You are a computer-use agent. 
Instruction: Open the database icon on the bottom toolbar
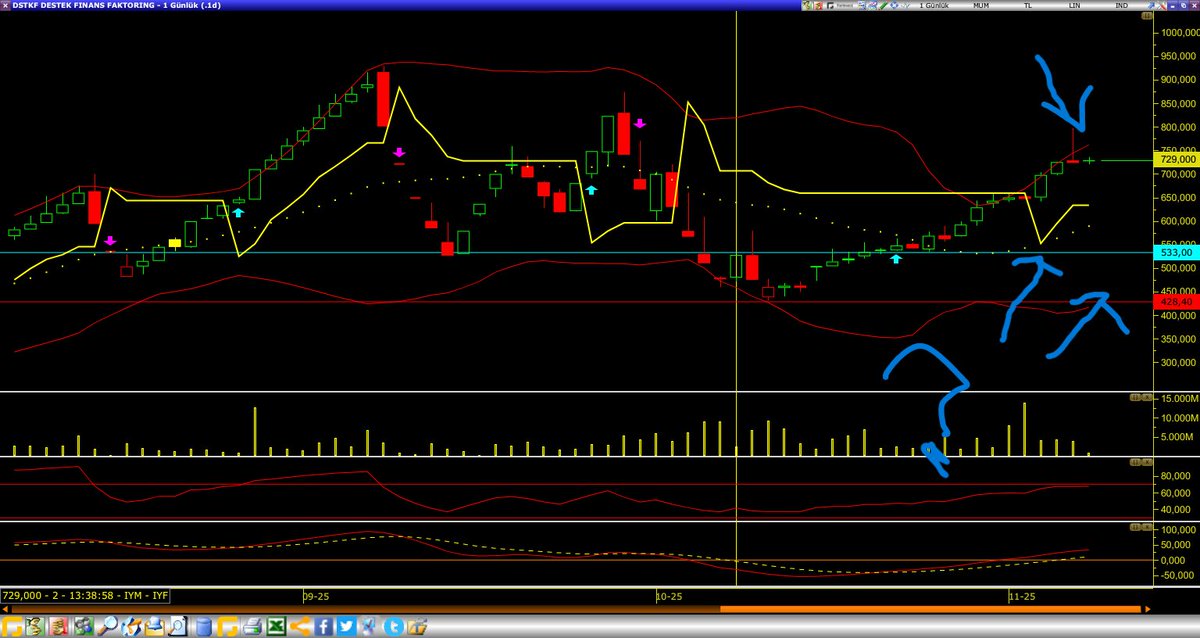click(203, 628)
